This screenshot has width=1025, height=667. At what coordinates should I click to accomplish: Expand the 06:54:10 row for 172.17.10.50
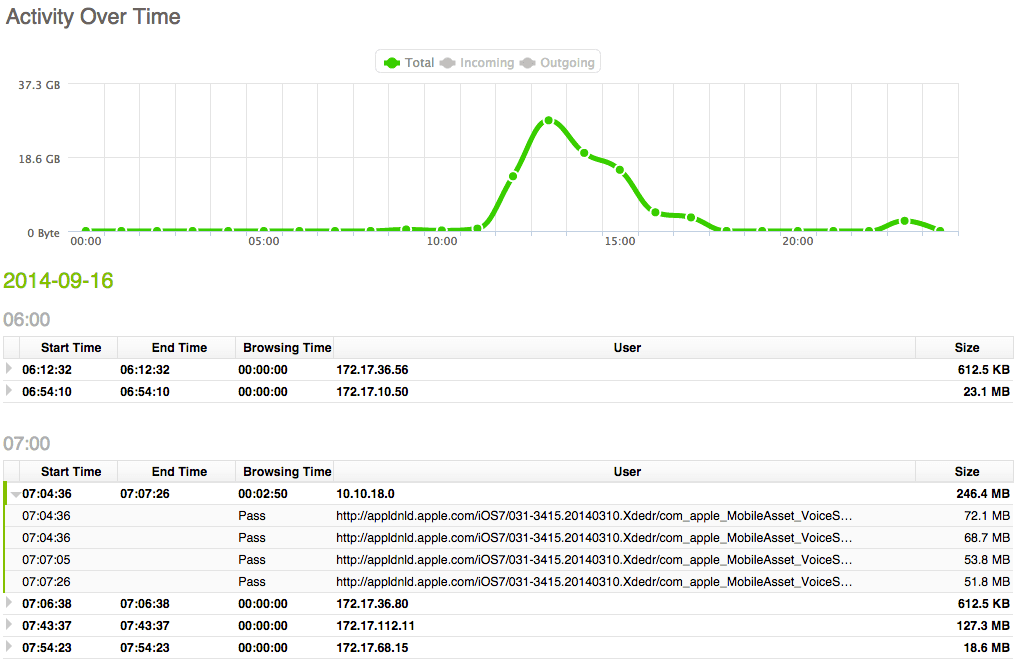click(8, 391)
